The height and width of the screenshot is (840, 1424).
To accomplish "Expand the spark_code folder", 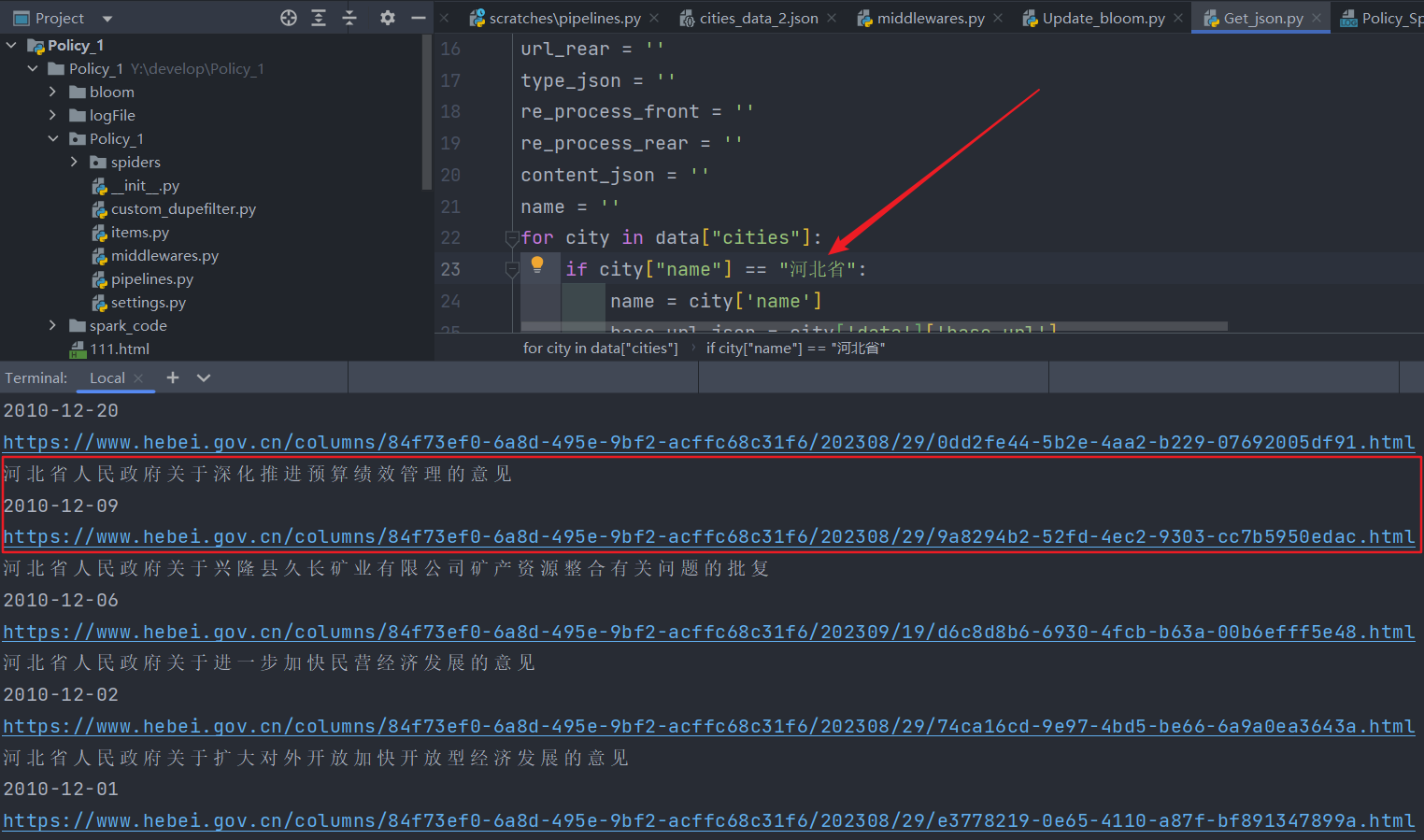I will pos(53,325).
